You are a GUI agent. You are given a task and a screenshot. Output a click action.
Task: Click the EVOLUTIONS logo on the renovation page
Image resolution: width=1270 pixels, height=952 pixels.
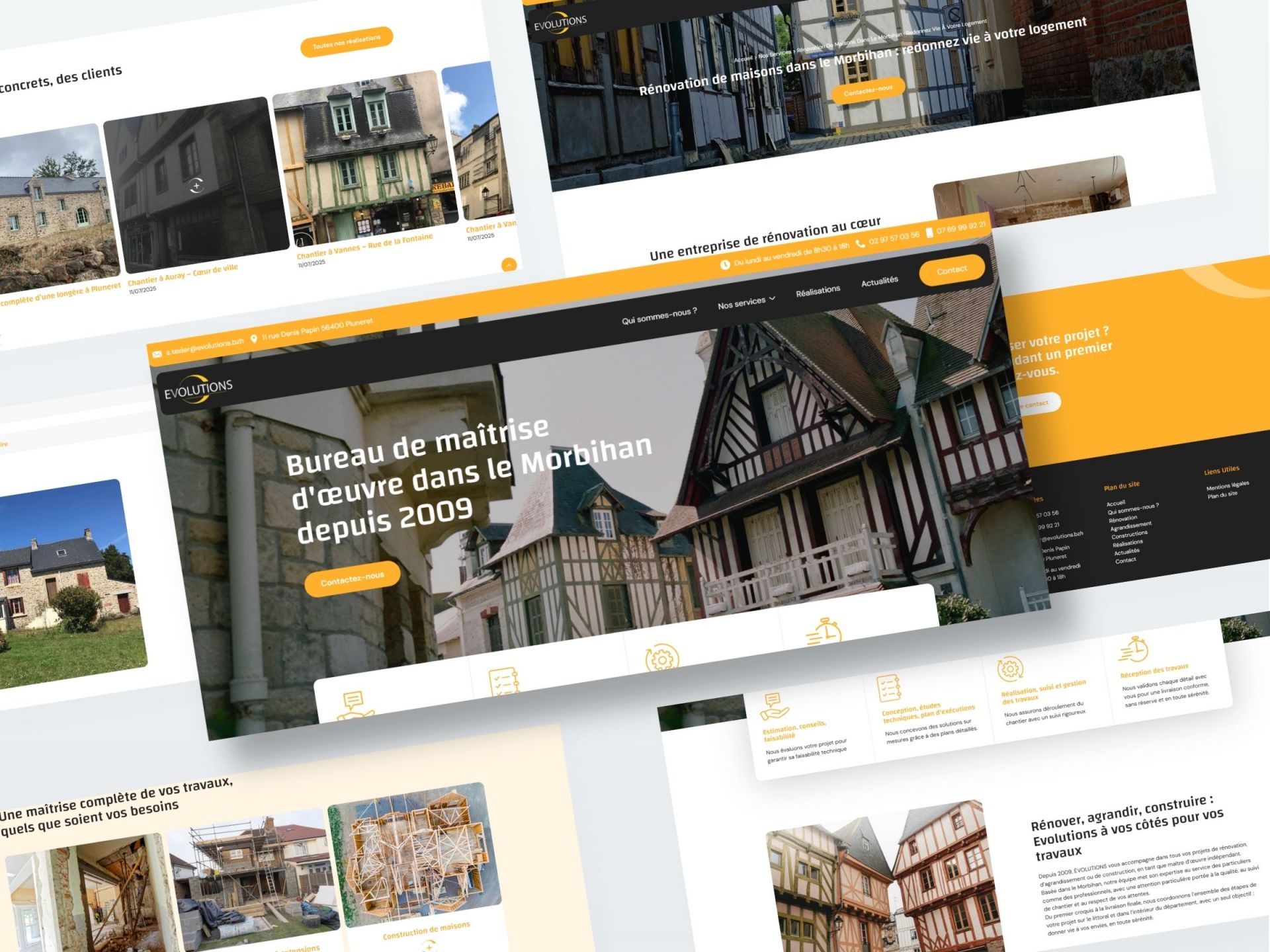click(x=561, y=23)
